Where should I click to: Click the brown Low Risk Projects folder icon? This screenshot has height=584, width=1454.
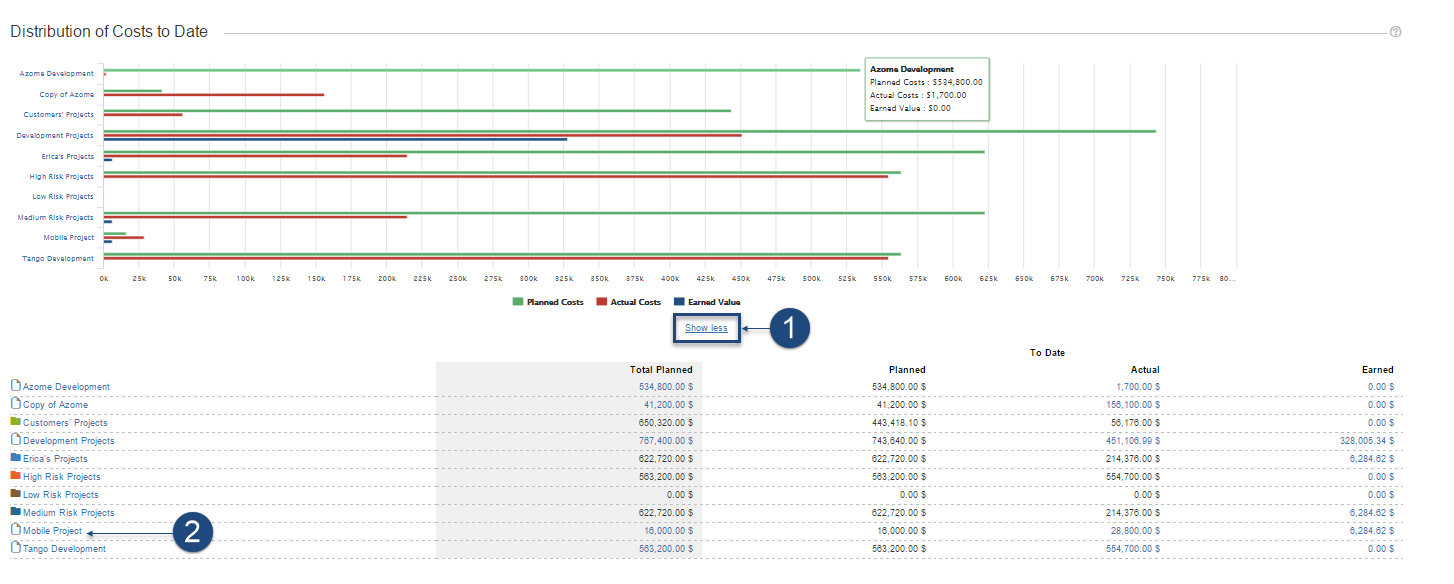15,494
